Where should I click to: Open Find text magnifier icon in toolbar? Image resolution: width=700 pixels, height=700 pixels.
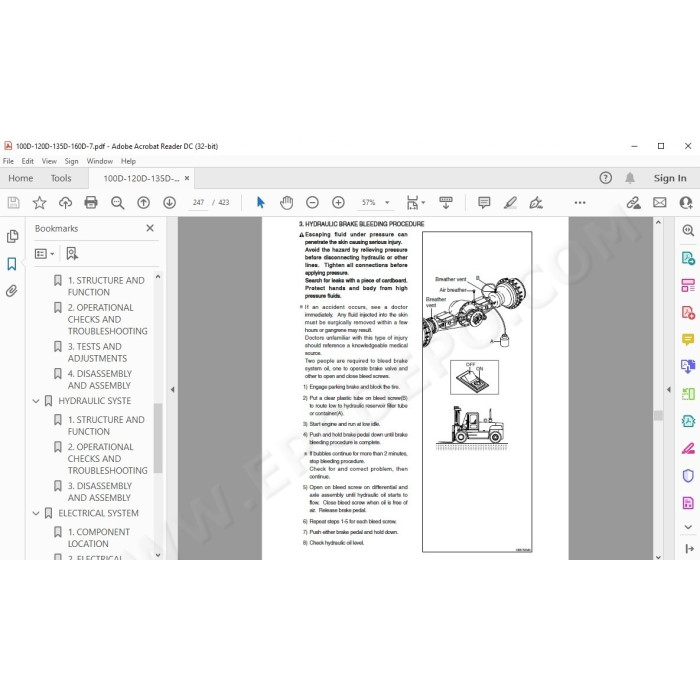coord(117,203)
